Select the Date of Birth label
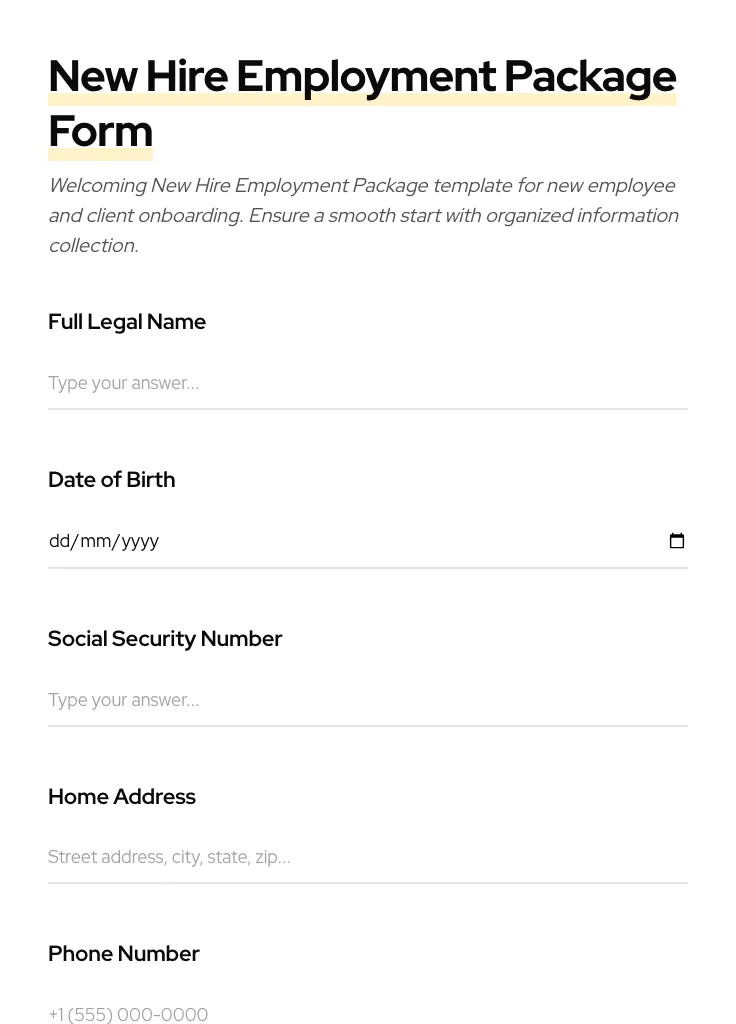Viewport: 736px width, 1024px height. click(x=111, y=480)
